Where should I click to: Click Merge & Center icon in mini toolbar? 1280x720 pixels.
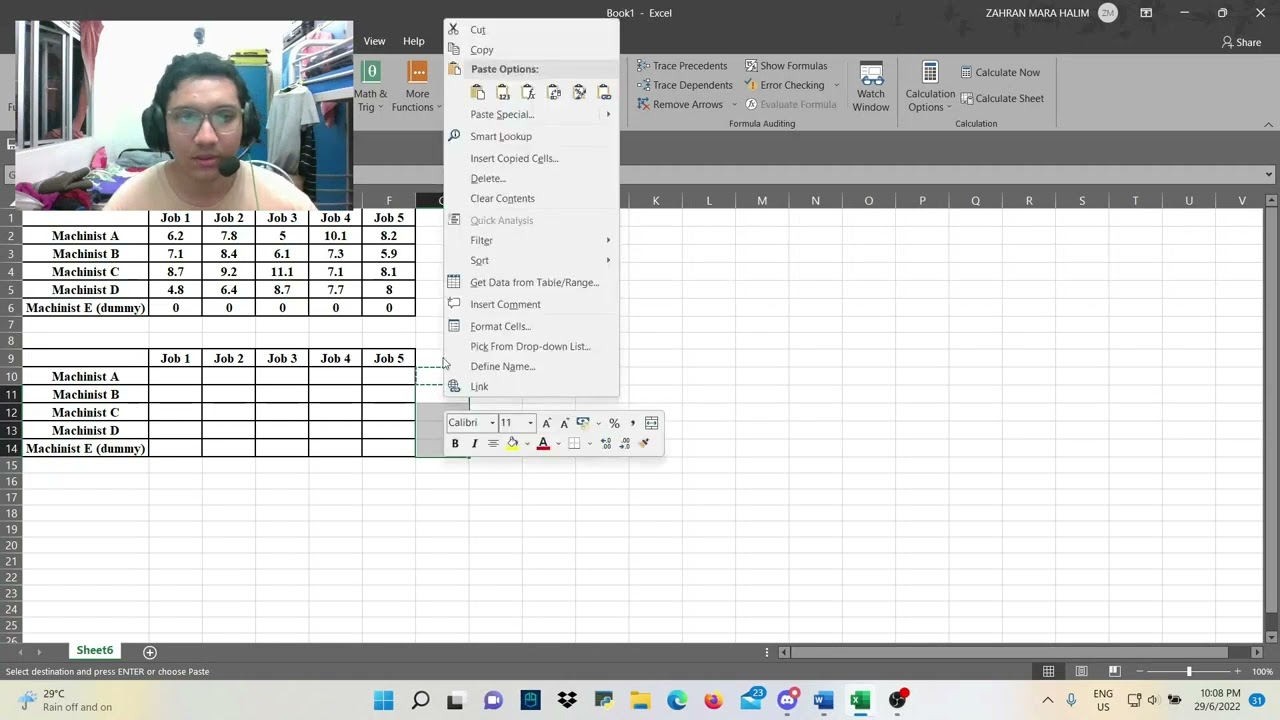coord(651,423)
